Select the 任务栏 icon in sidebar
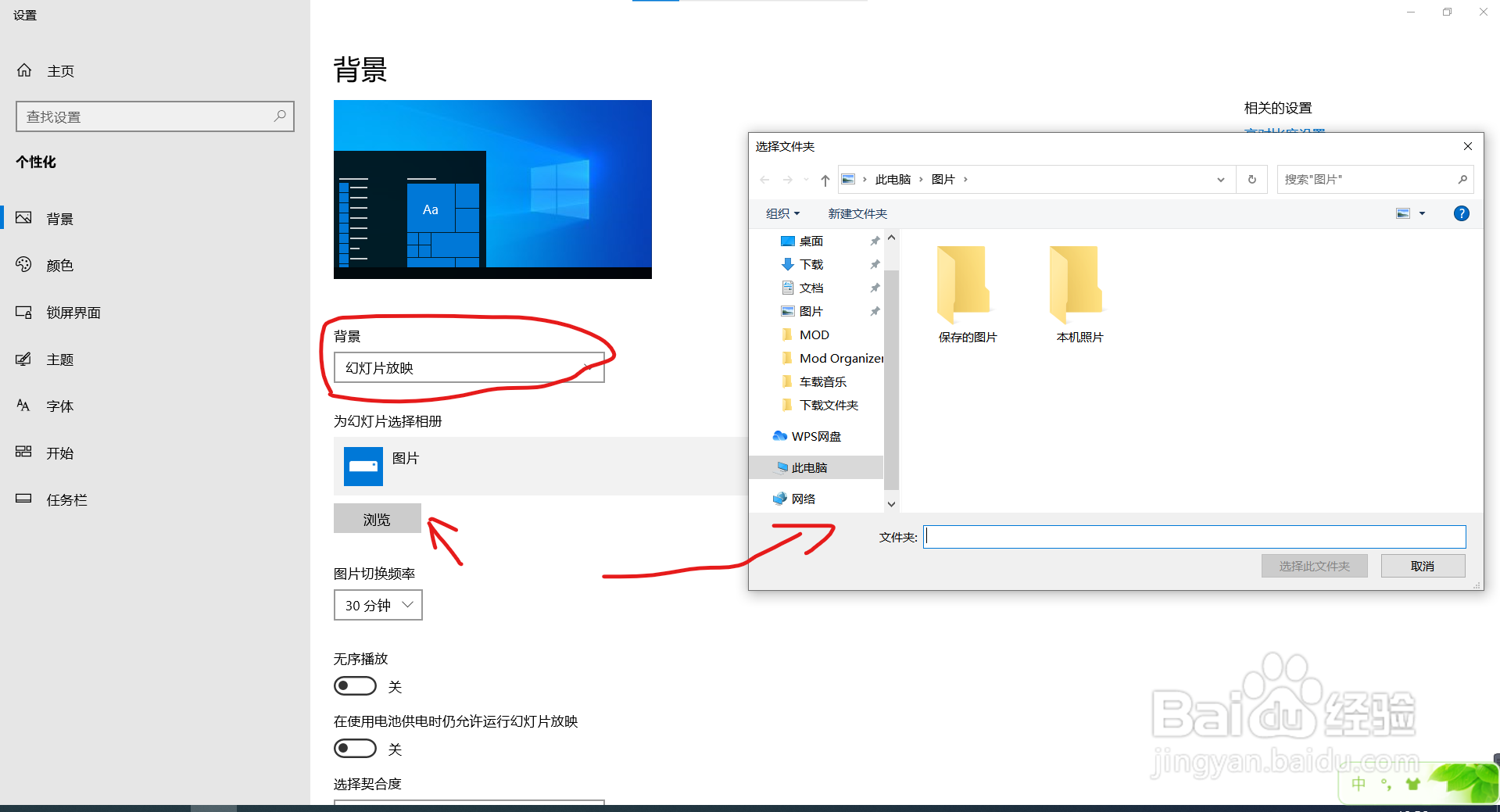This screenshot has width=1500, height=812. [x=24, y=499]
